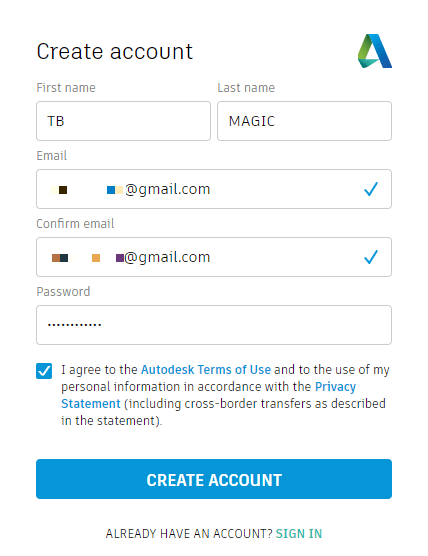The width and height of the screenshot is (428, 556).
Task: Click the First name label
Action: pos(66,88)
